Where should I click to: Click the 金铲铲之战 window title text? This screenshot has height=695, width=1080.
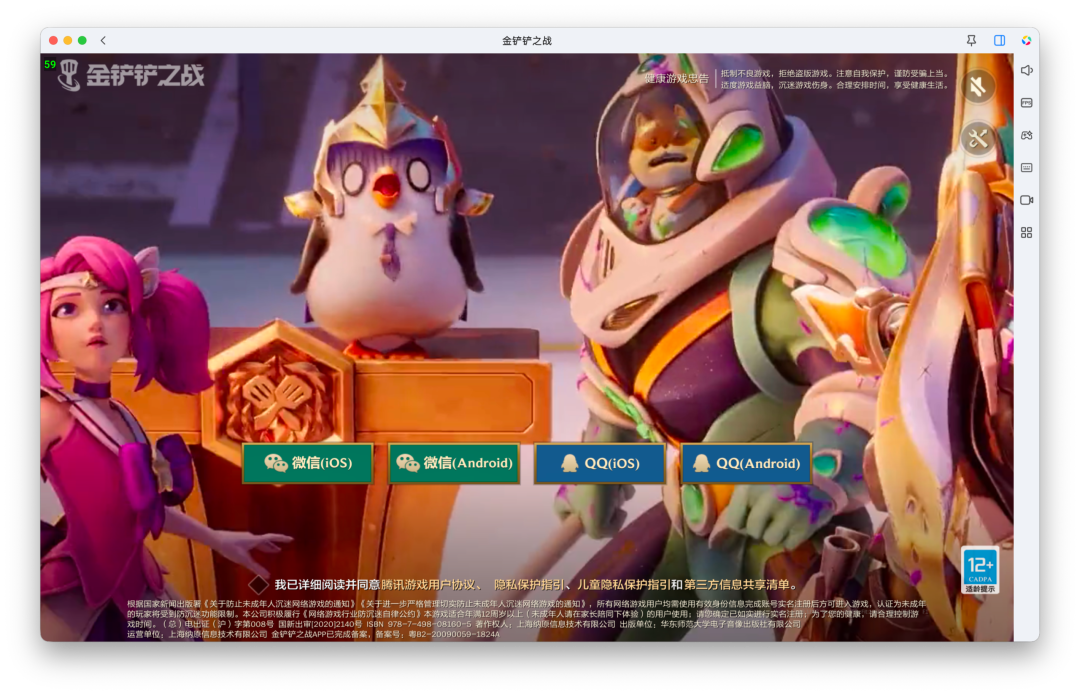tap(527, 41)
